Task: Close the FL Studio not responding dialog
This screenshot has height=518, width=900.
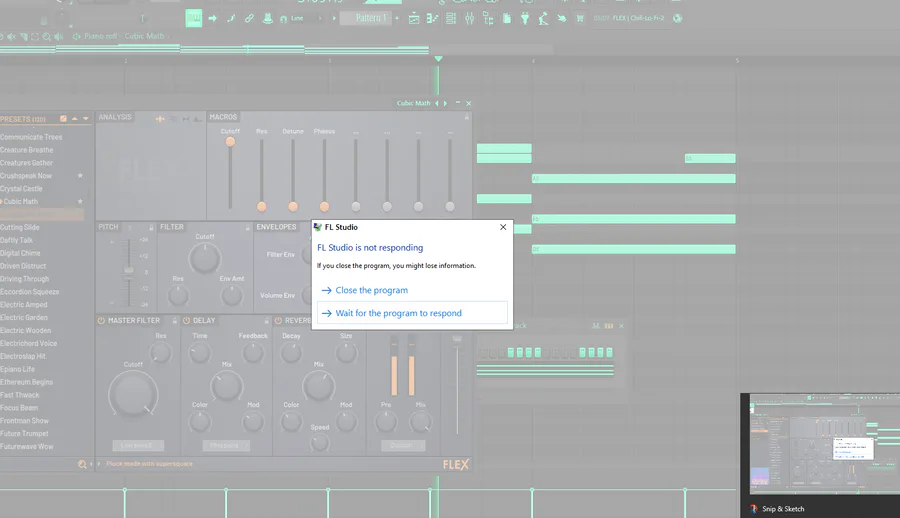Action: click(x=503, y=227)
